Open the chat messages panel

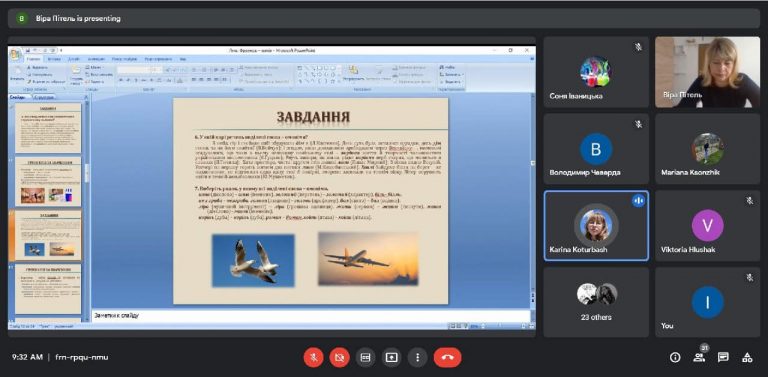(x=723, y=357)
